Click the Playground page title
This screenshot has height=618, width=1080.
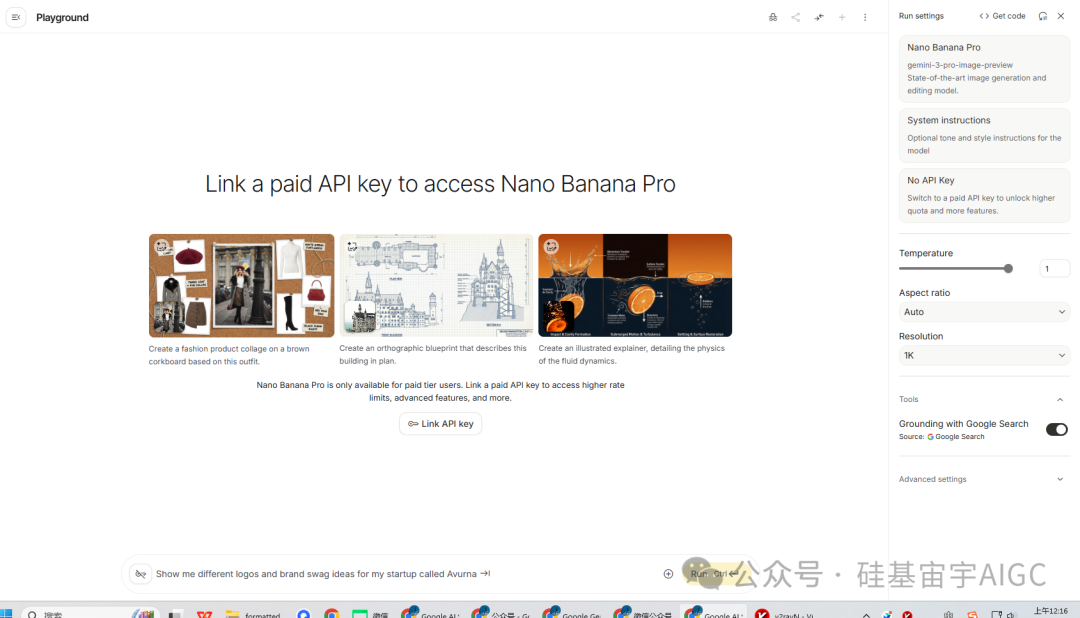[x=62, y=17]
